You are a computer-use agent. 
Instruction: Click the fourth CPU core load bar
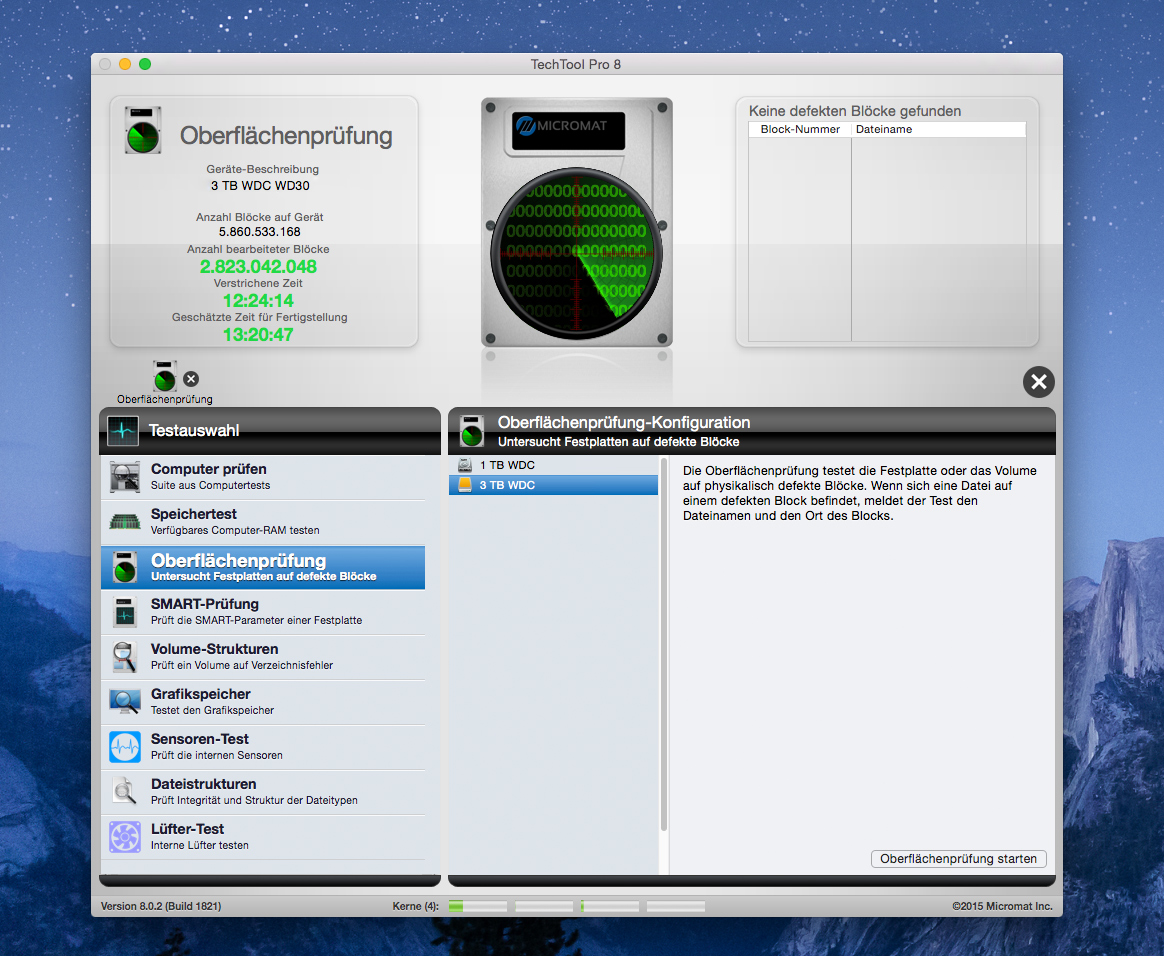(x=676, y=906)
